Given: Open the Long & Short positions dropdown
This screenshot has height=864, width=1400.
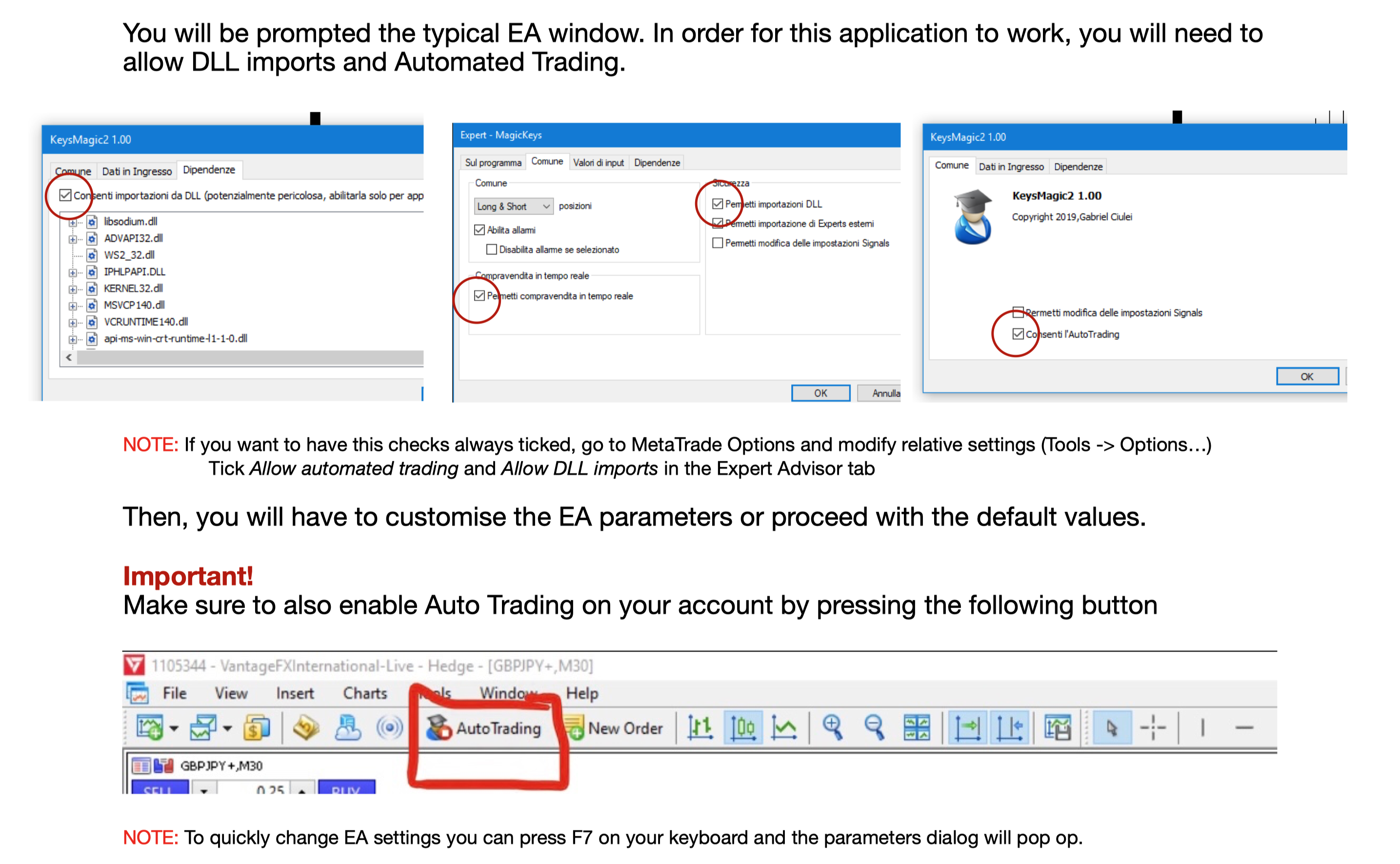Looking at the screenshot, I should coord(513,206).
